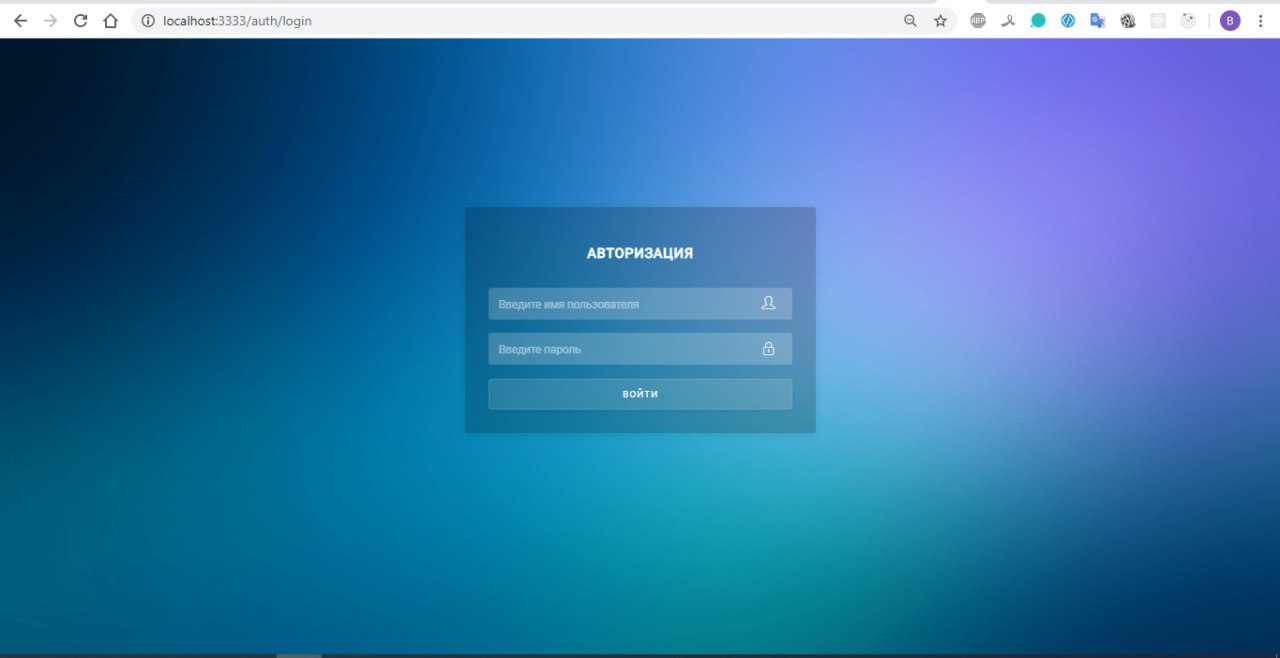This screenshot has height=658, width=1280.
Task: View site information for localhost
Action: point(148,20)
